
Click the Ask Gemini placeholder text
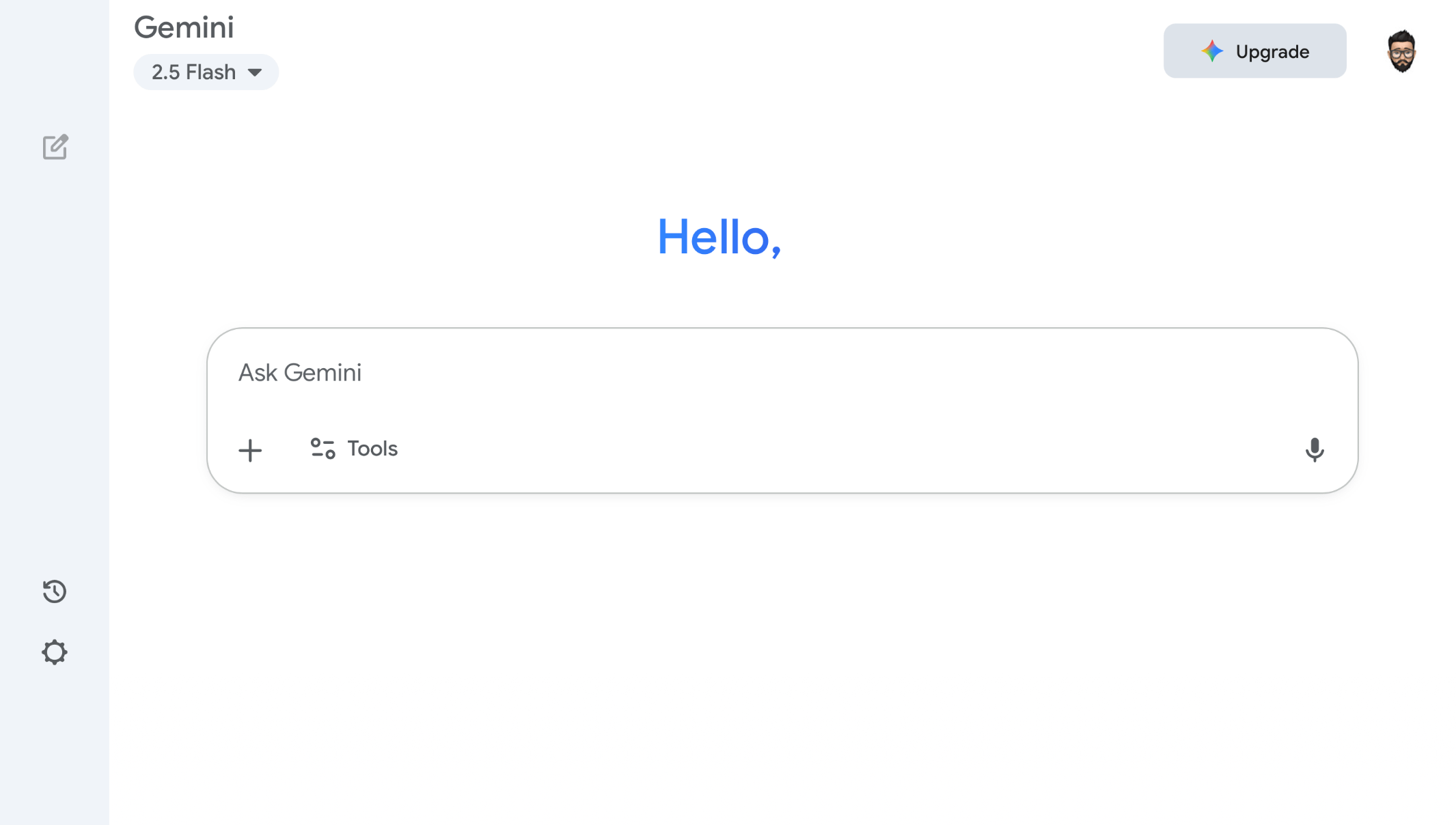(x=299, y=373)
